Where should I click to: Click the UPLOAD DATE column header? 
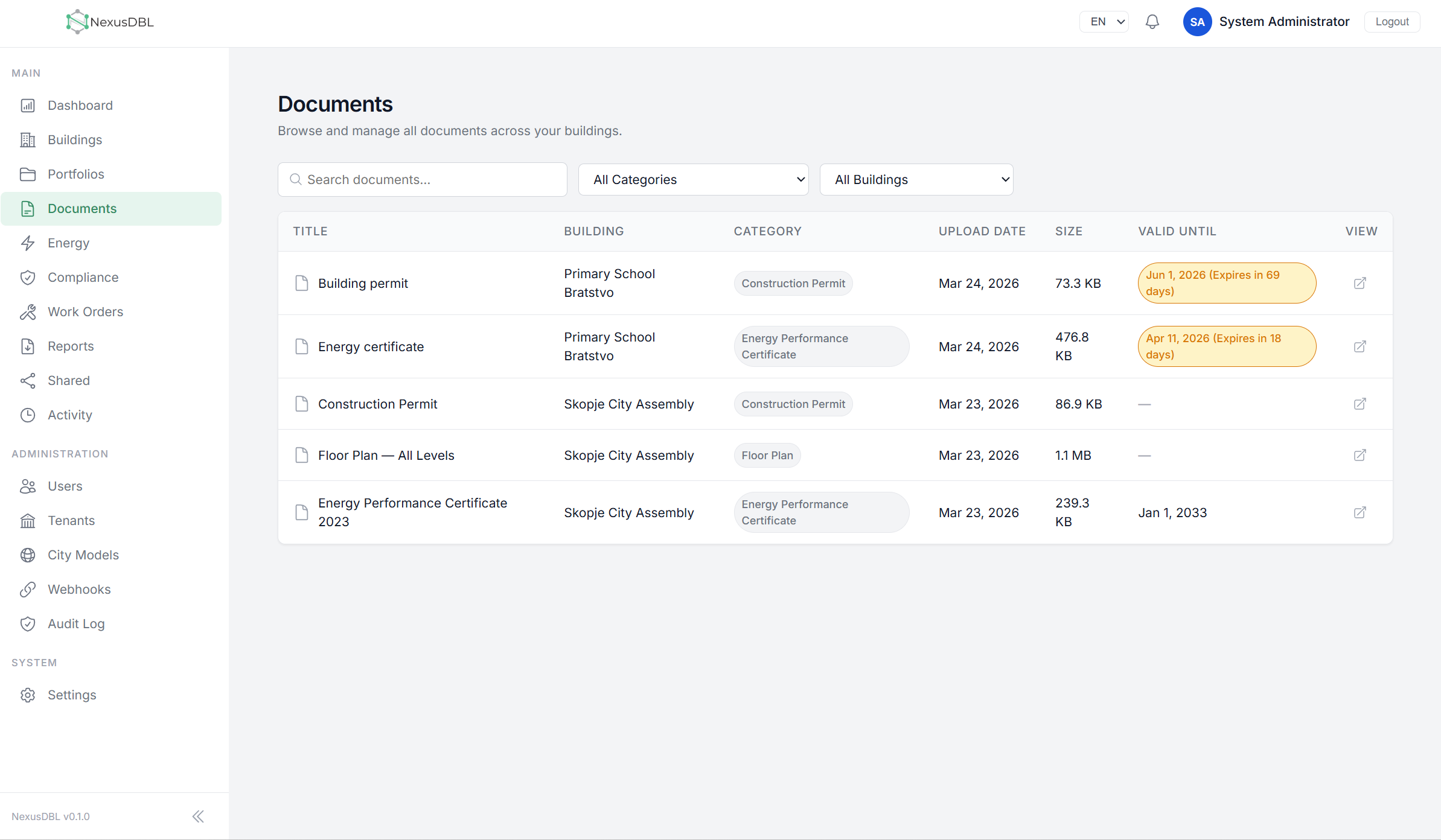982,231
